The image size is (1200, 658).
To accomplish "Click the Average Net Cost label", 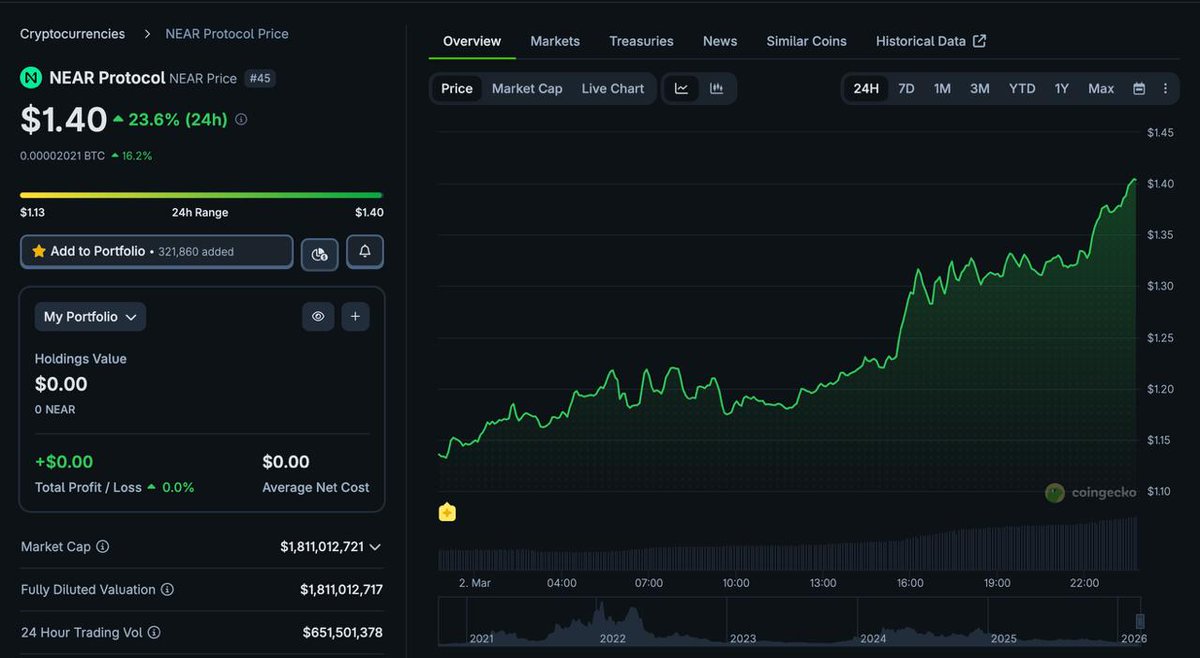I will coord(316,488).
